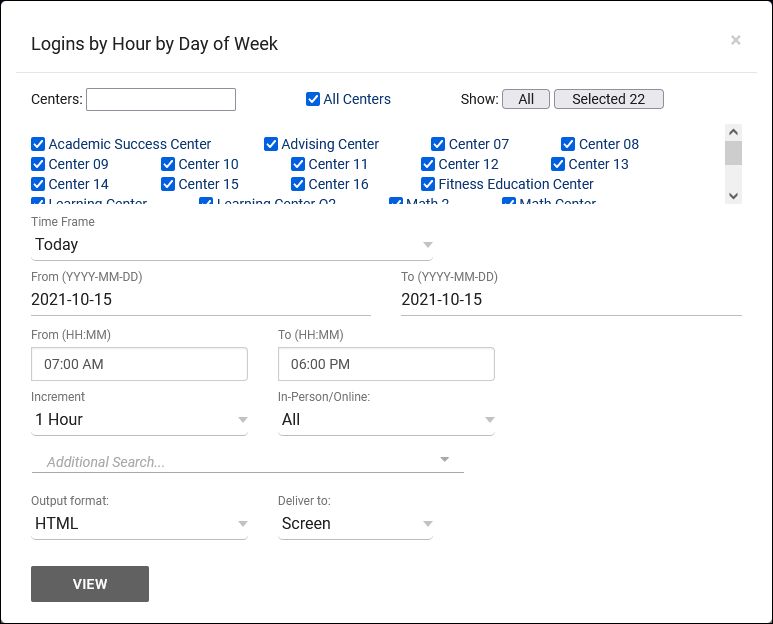The width and height of the screenshot is (773, 624).
Task: Expand the Deliver to dropdown
Action: (x=355, y=524)
